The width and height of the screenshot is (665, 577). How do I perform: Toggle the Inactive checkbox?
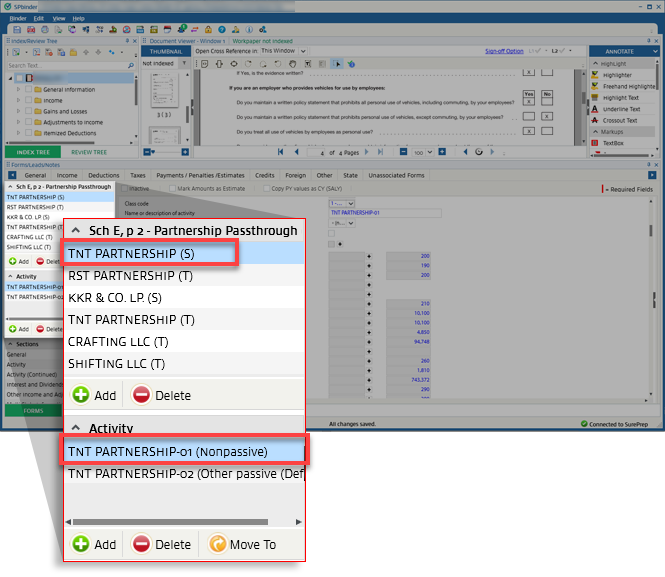124,188
